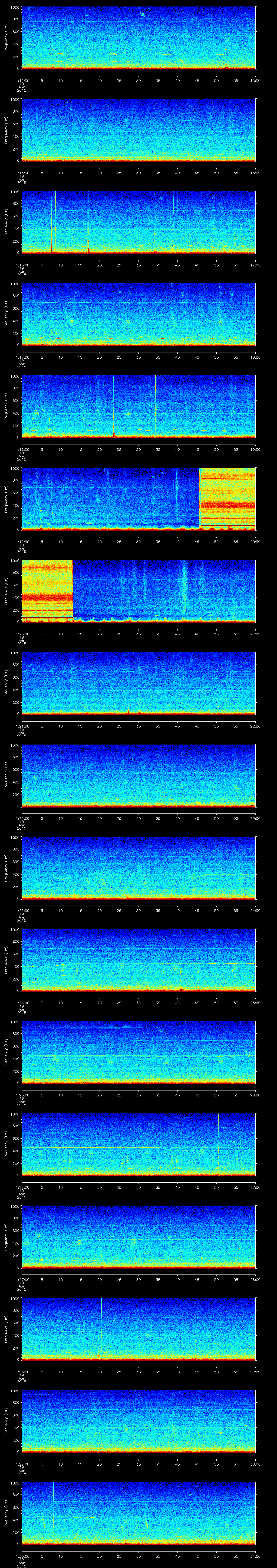This screenshot has height=1568, width=277.
Task: Open the spectrogram panel starting at 1:29:00
Action: [139, 1421]
